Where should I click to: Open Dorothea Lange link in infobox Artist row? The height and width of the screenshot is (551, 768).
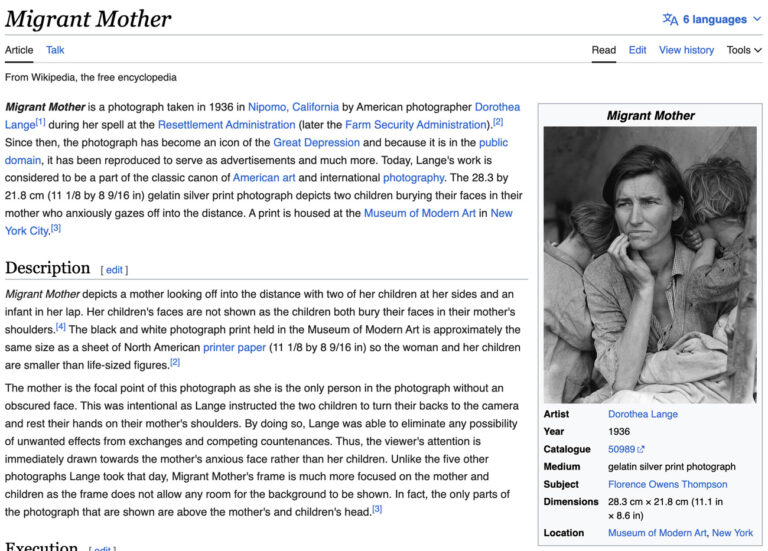click(x=643, y=414)
